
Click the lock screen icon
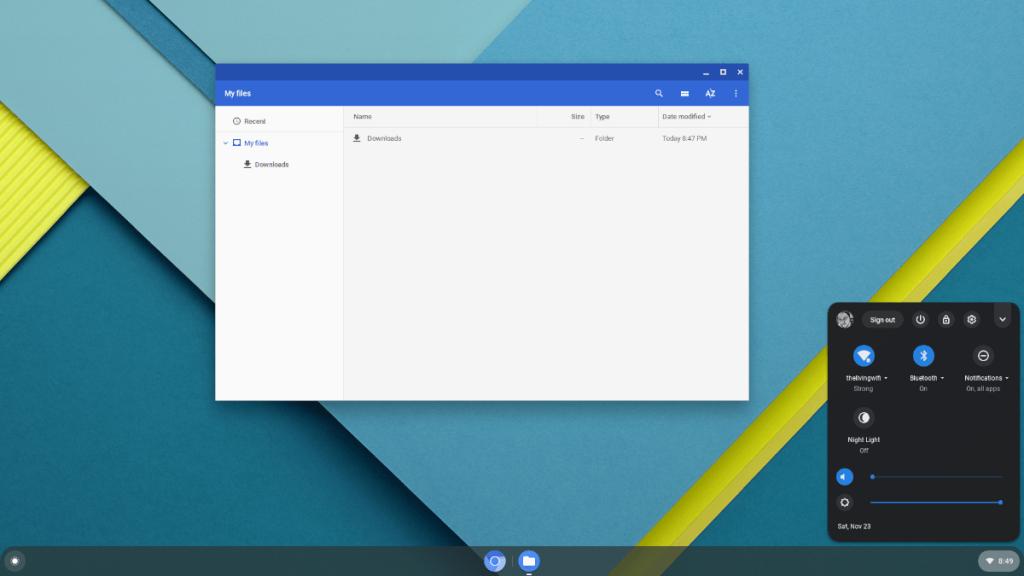(946, 319)
